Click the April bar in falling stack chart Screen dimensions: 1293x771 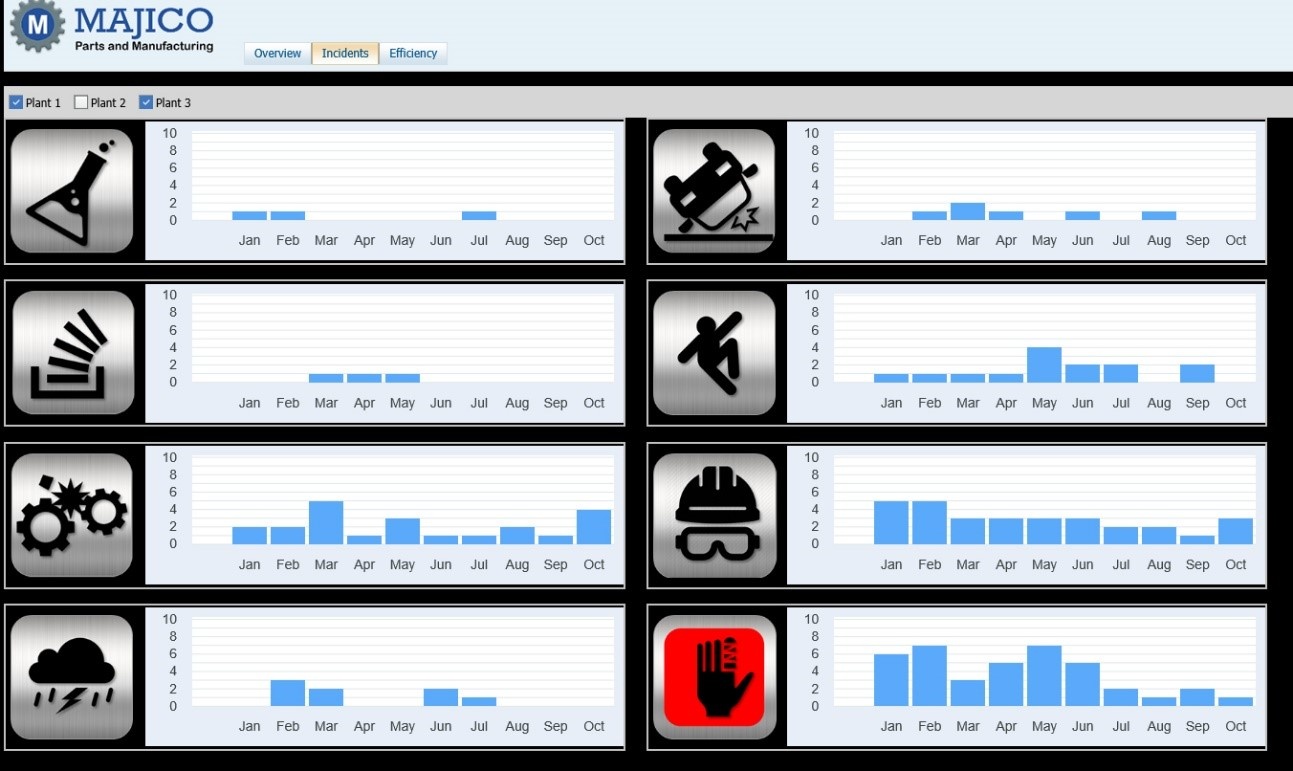pyautogui.click(x=364, y=378)
